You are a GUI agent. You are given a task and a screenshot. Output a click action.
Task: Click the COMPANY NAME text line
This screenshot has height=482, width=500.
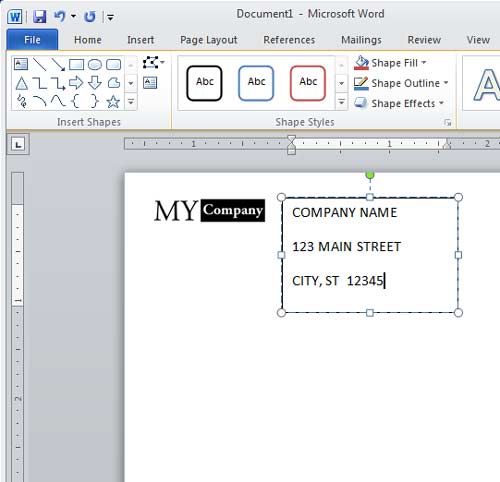tap(344, 213)
